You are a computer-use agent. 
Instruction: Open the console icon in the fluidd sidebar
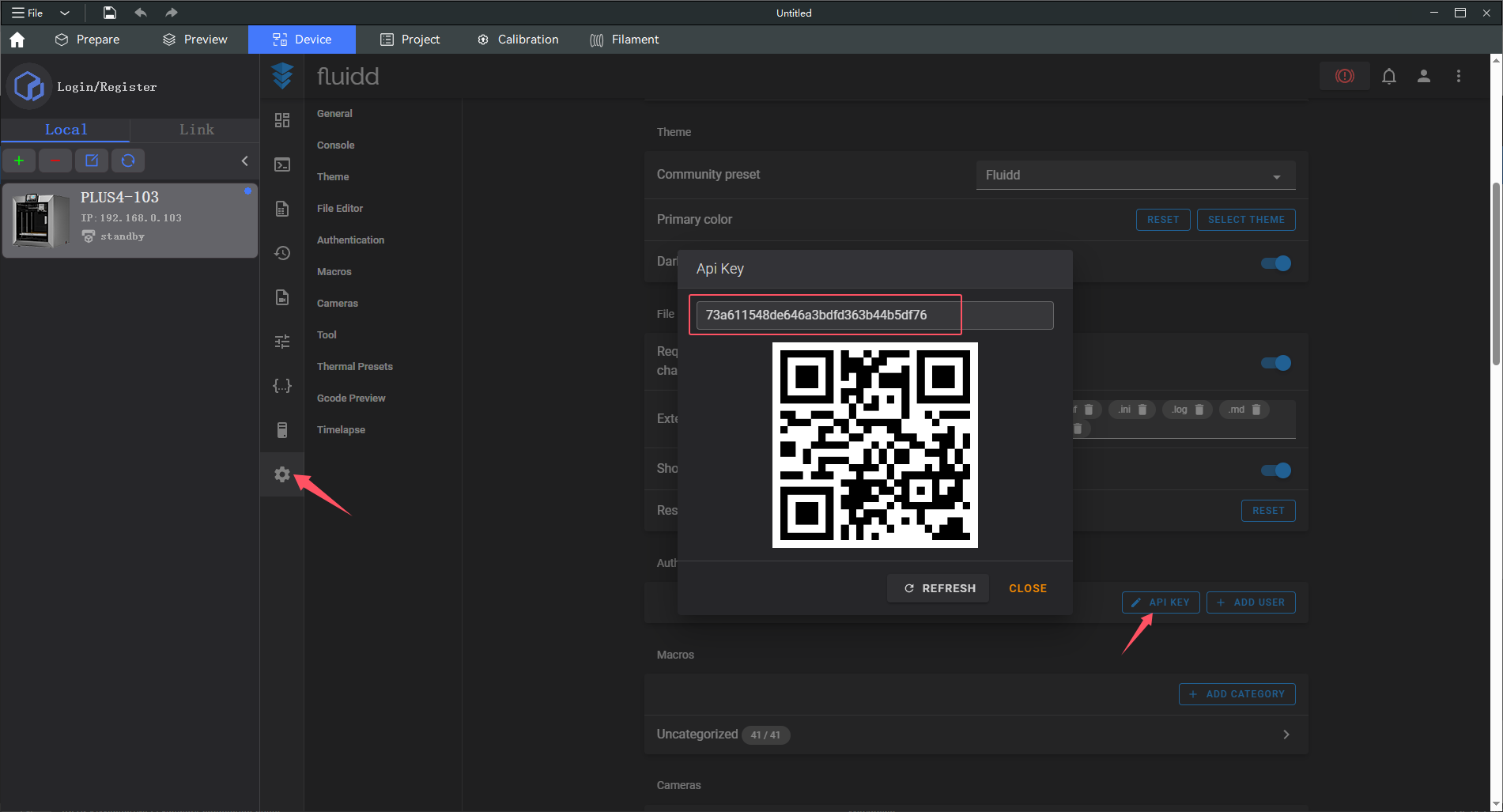pos(282,164)
